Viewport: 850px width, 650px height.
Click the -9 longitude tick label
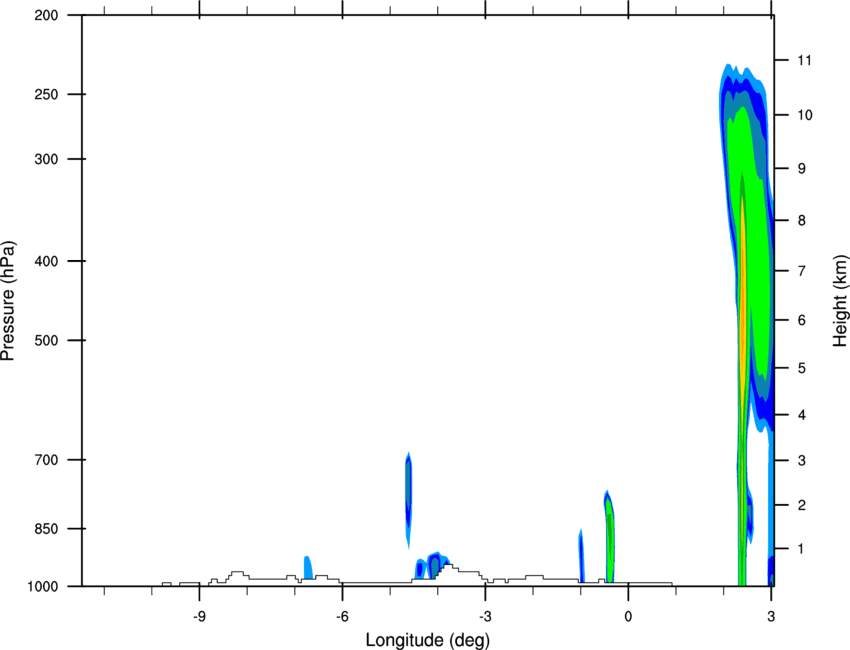199,617
